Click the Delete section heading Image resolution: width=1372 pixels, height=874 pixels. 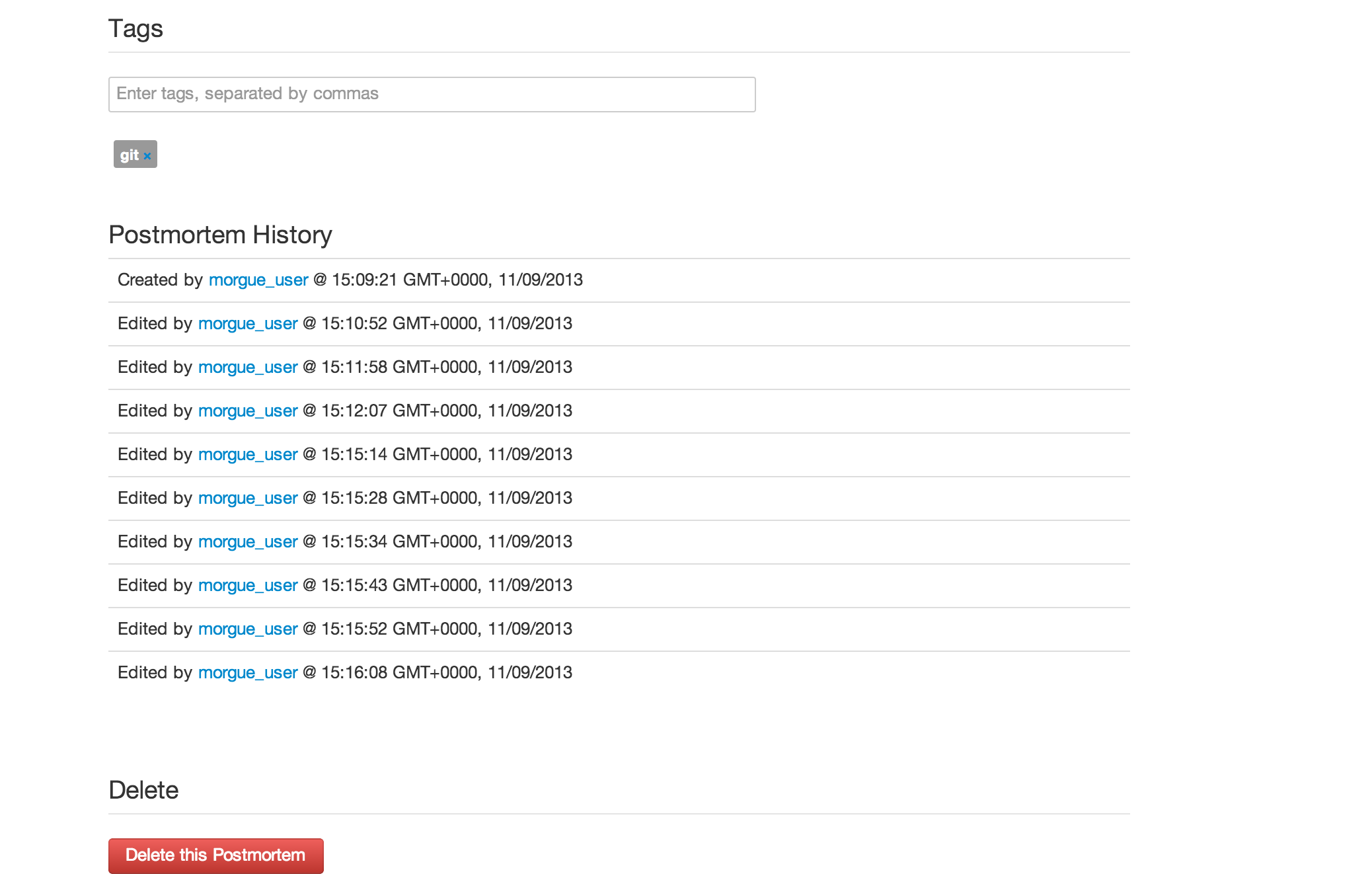(143, 790)
